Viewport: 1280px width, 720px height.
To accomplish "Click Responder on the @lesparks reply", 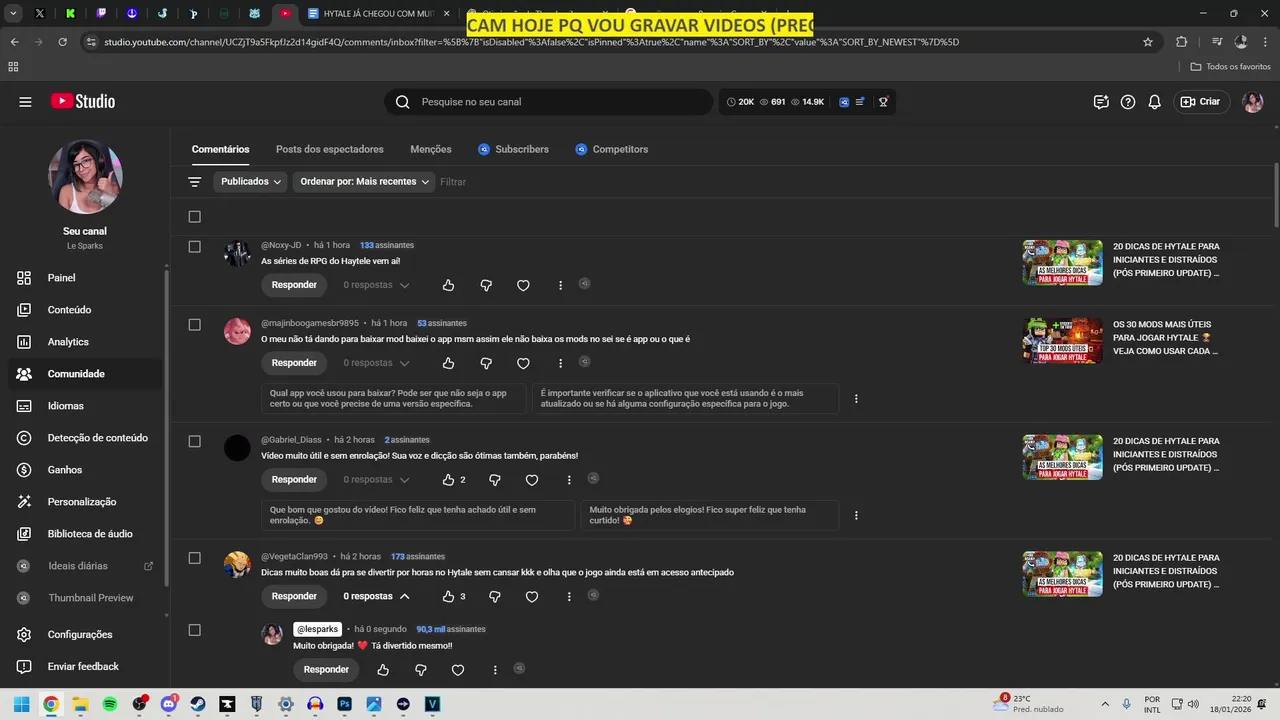I will [x=326, y=670].
